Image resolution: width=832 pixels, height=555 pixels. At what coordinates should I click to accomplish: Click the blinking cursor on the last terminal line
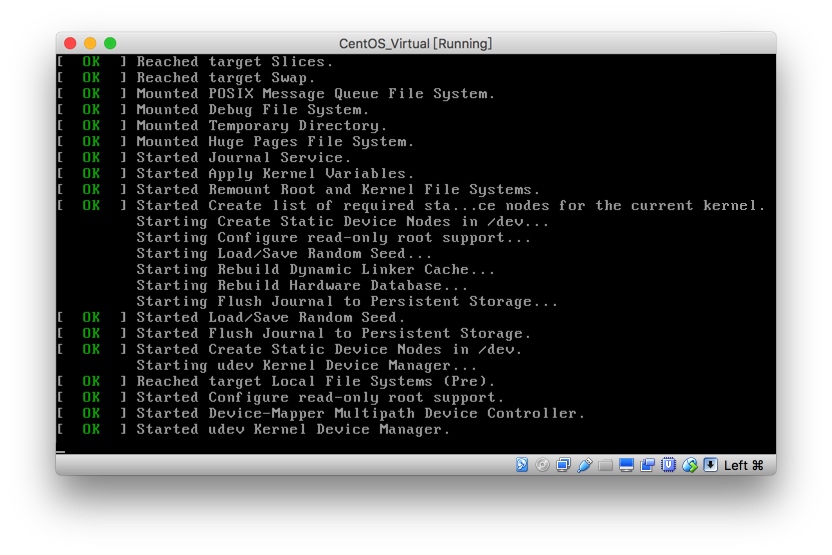[60, 452]
